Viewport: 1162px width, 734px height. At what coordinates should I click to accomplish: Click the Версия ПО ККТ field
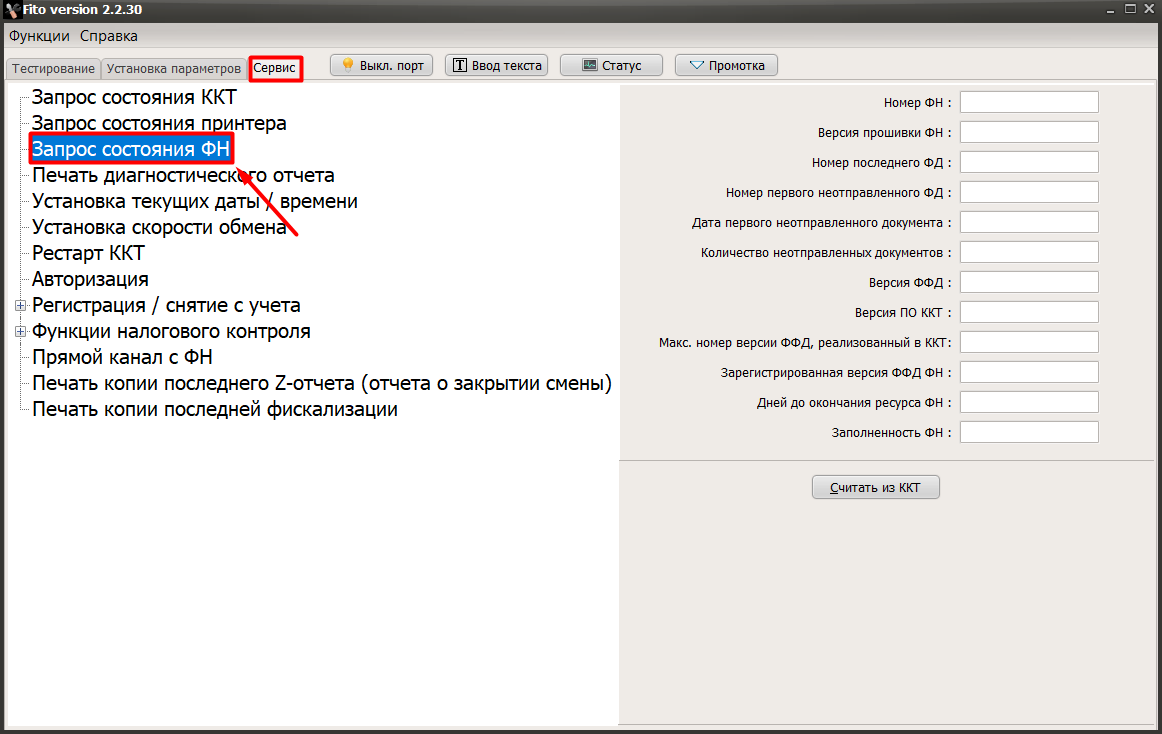click(1029, 312)
